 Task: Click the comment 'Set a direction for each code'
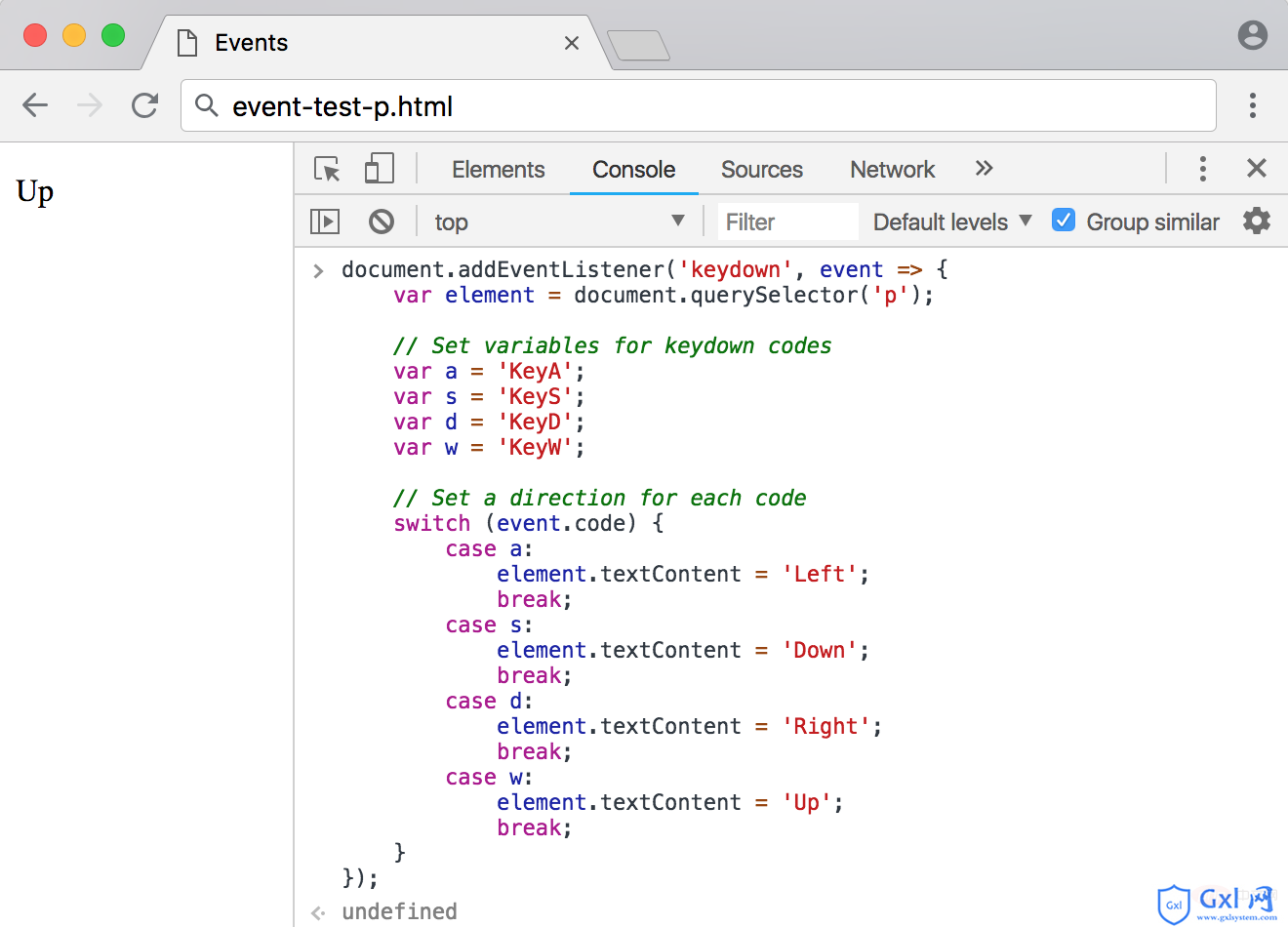tap(600, 498)
